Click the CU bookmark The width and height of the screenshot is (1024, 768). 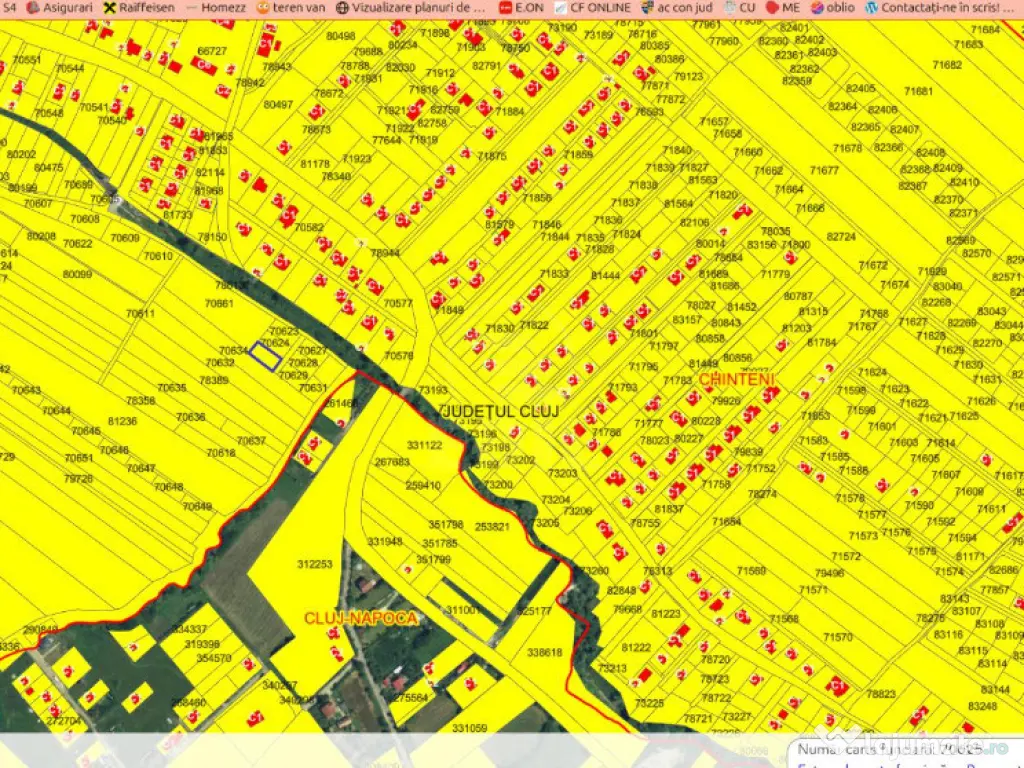tap(739, 7)
